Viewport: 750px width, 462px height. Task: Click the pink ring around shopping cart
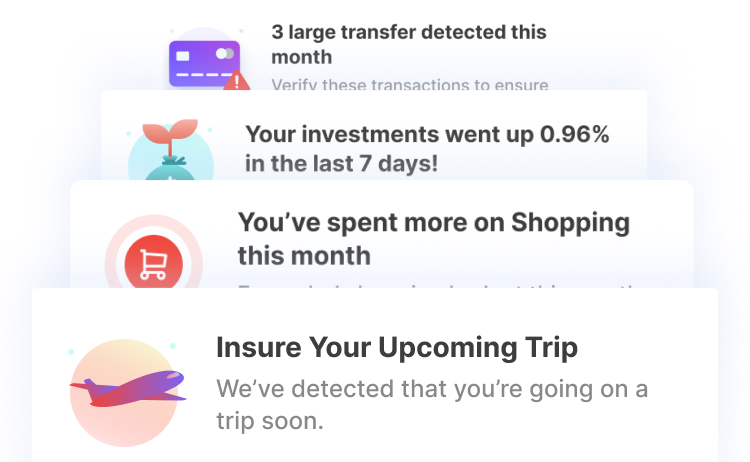pyautogui.click(x=154, y=252)
